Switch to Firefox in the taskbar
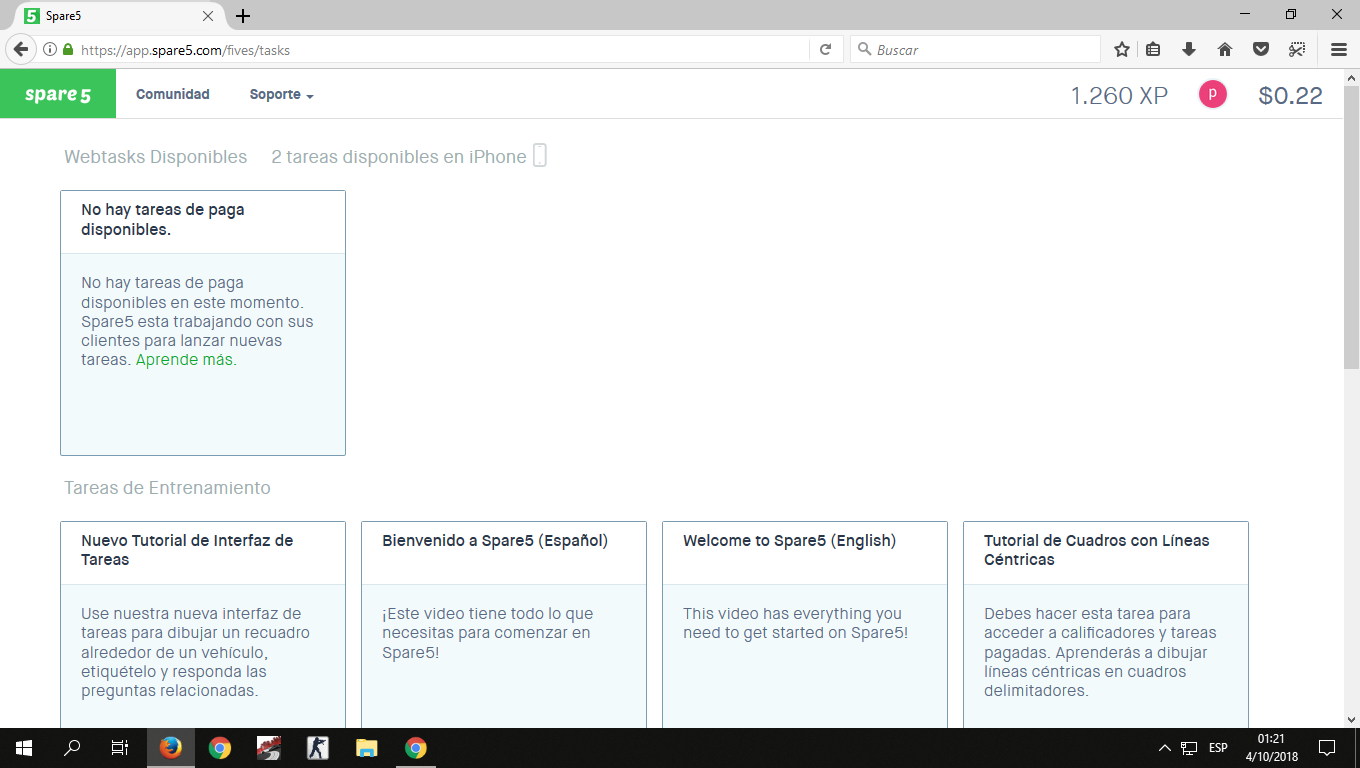The image size is (1360, 768). (171, 747)
